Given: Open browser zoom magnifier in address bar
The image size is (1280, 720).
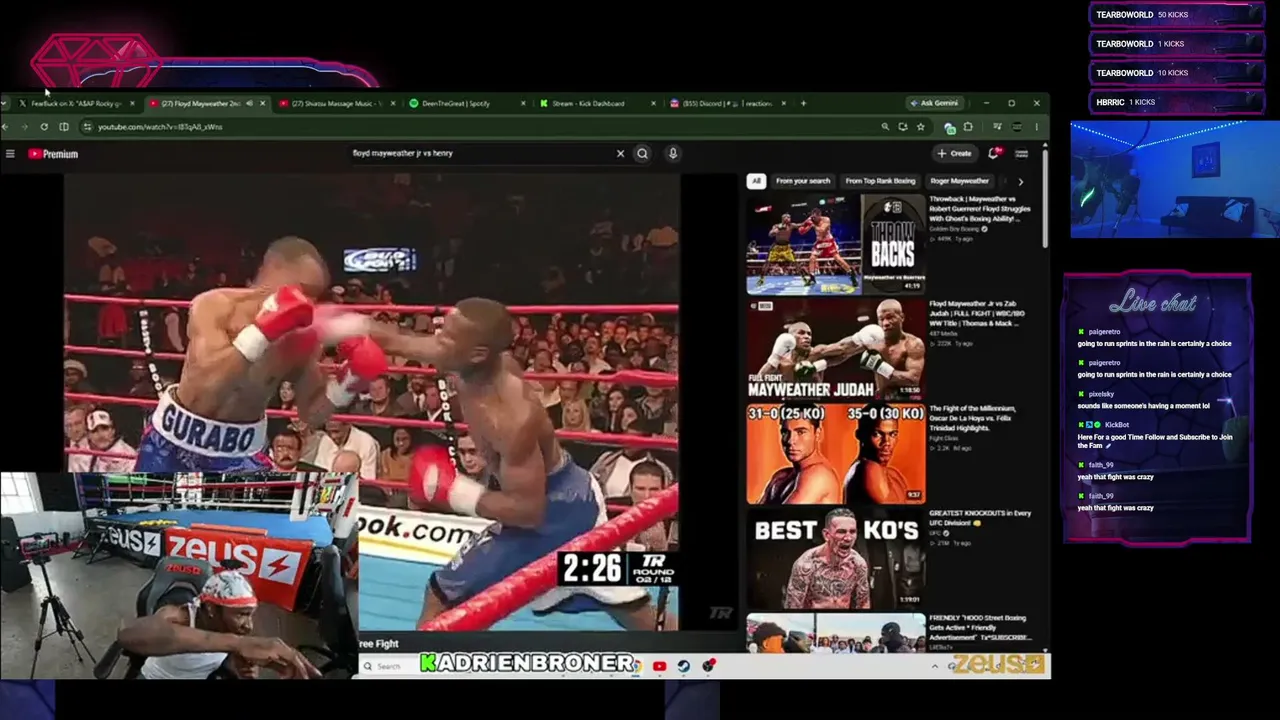Looking at the screenshot, I should pos(885,127).
